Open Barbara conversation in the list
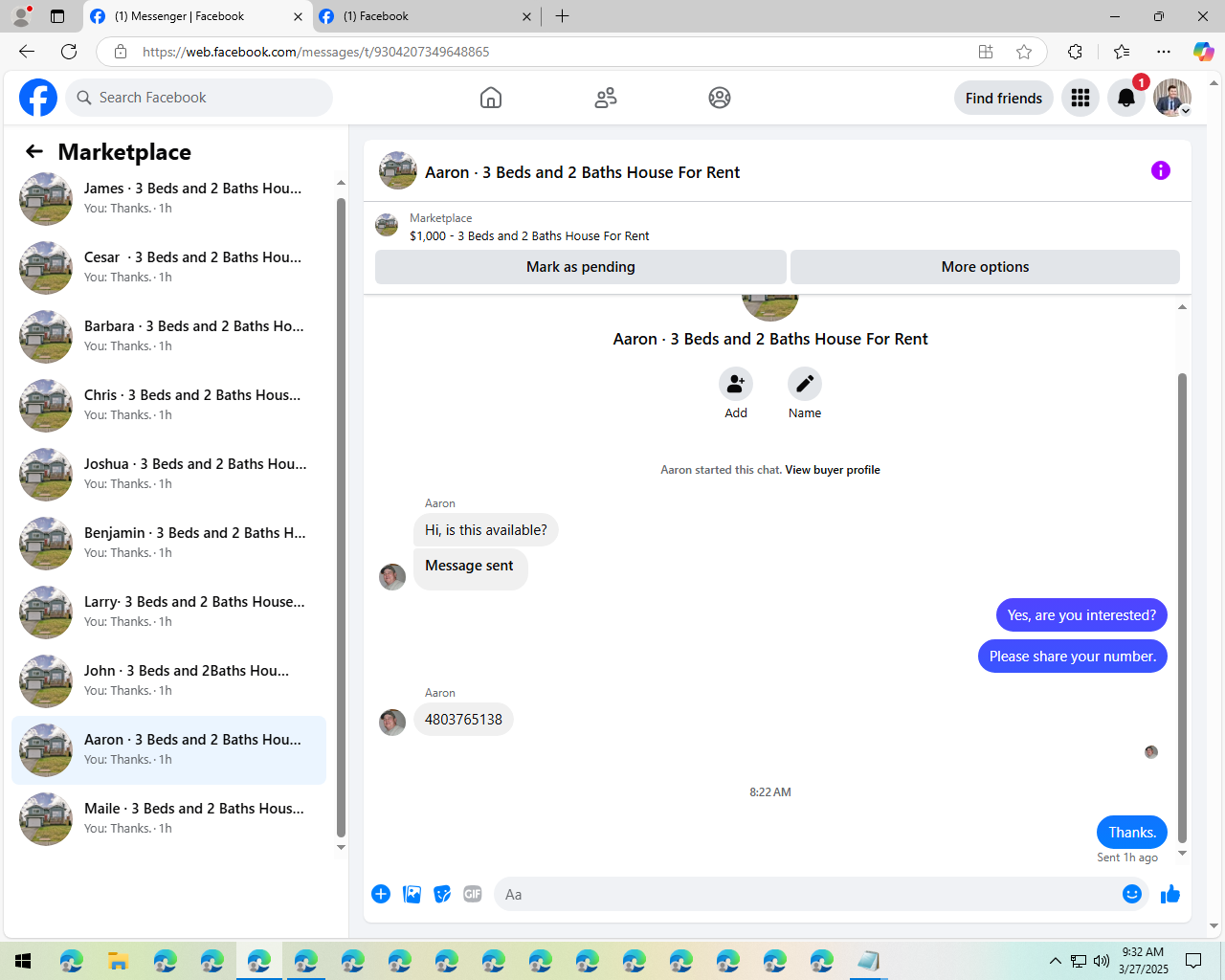 pos(168,336)
